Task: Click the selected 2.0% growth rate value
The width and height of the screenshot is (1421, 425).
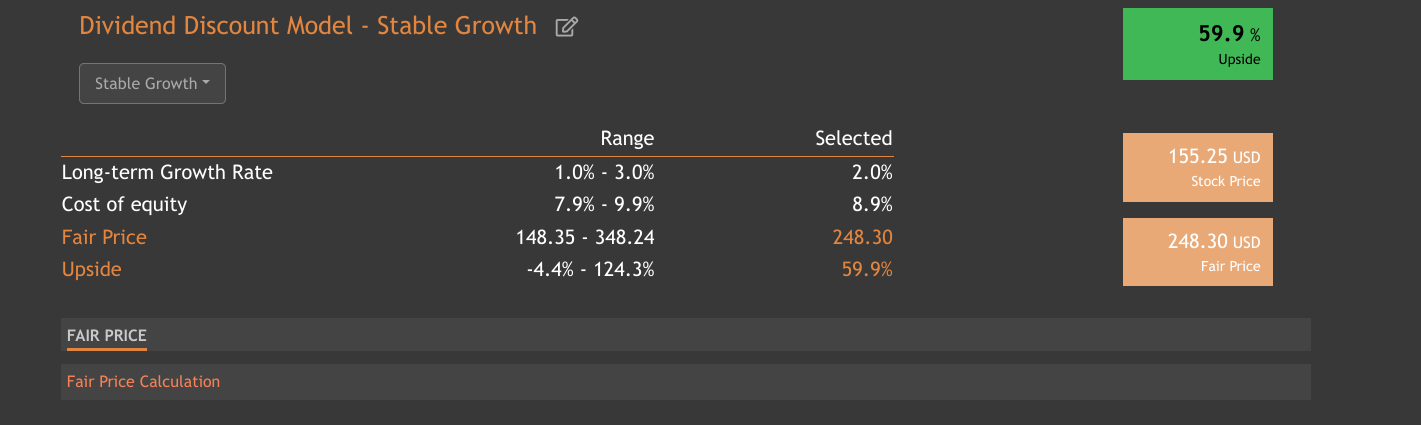Action: 872,172
